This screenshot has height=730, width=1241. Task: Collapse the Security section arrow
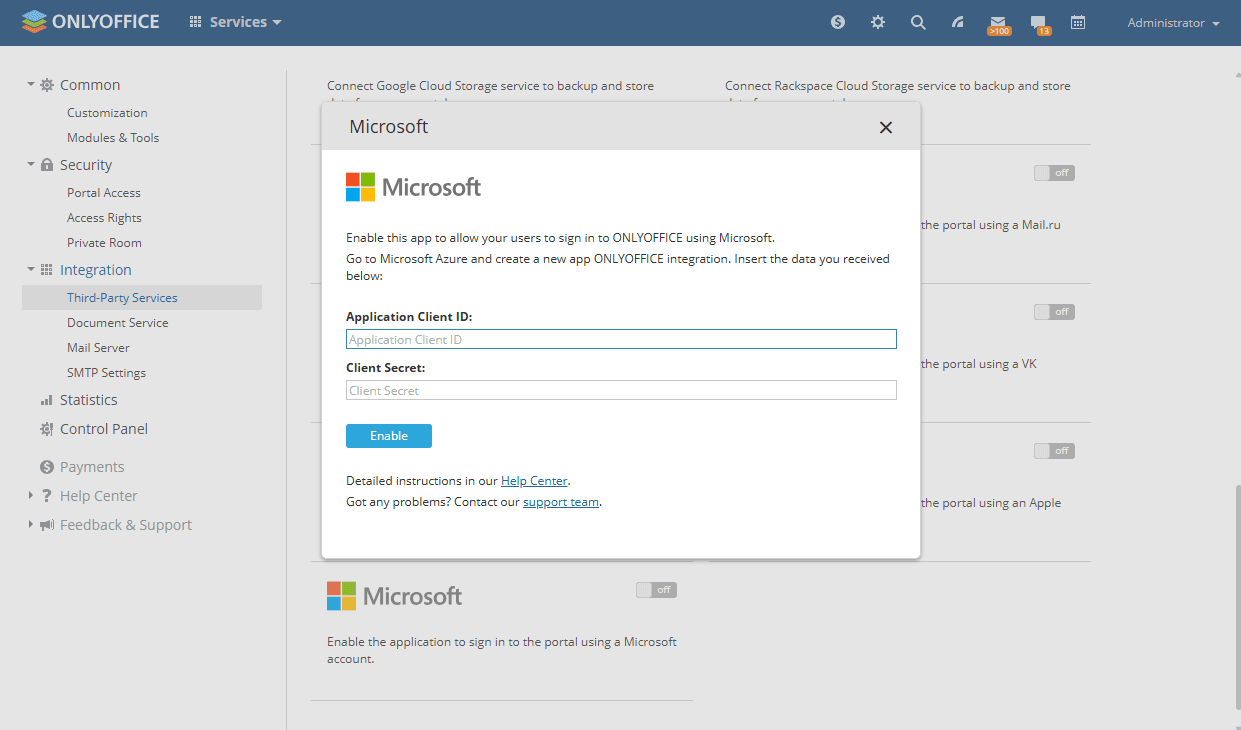[31, 165]
